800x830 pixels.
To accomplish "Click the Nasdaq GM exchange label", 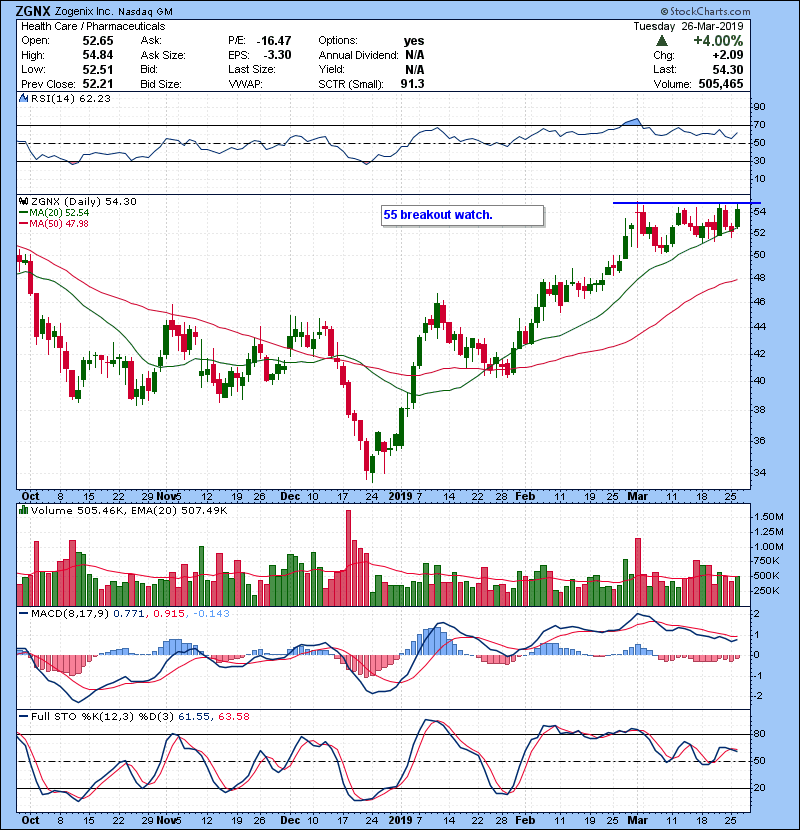I will point(145,11).
